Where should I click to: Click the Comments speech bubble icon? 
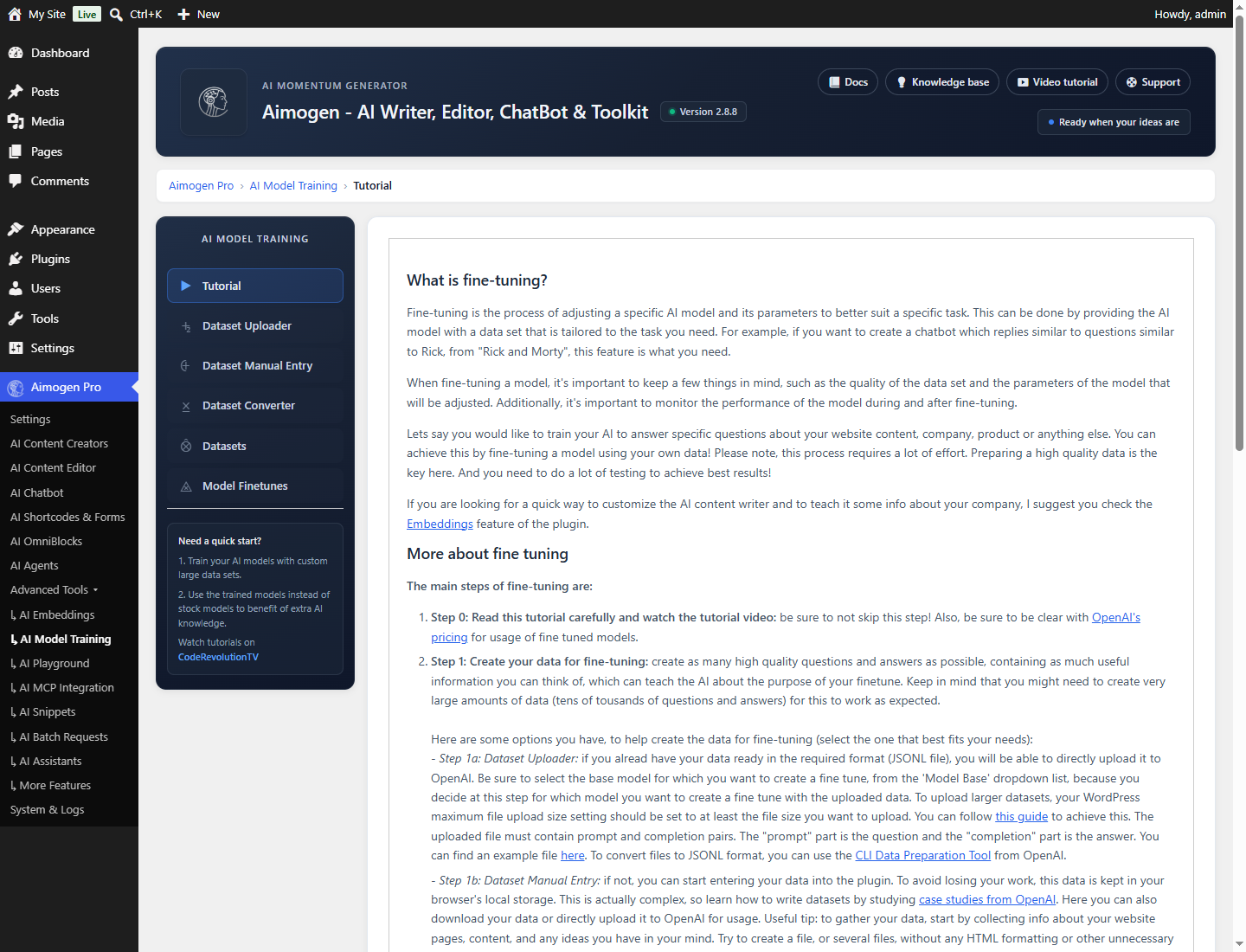pyautogui.click(x=16, y=181)
